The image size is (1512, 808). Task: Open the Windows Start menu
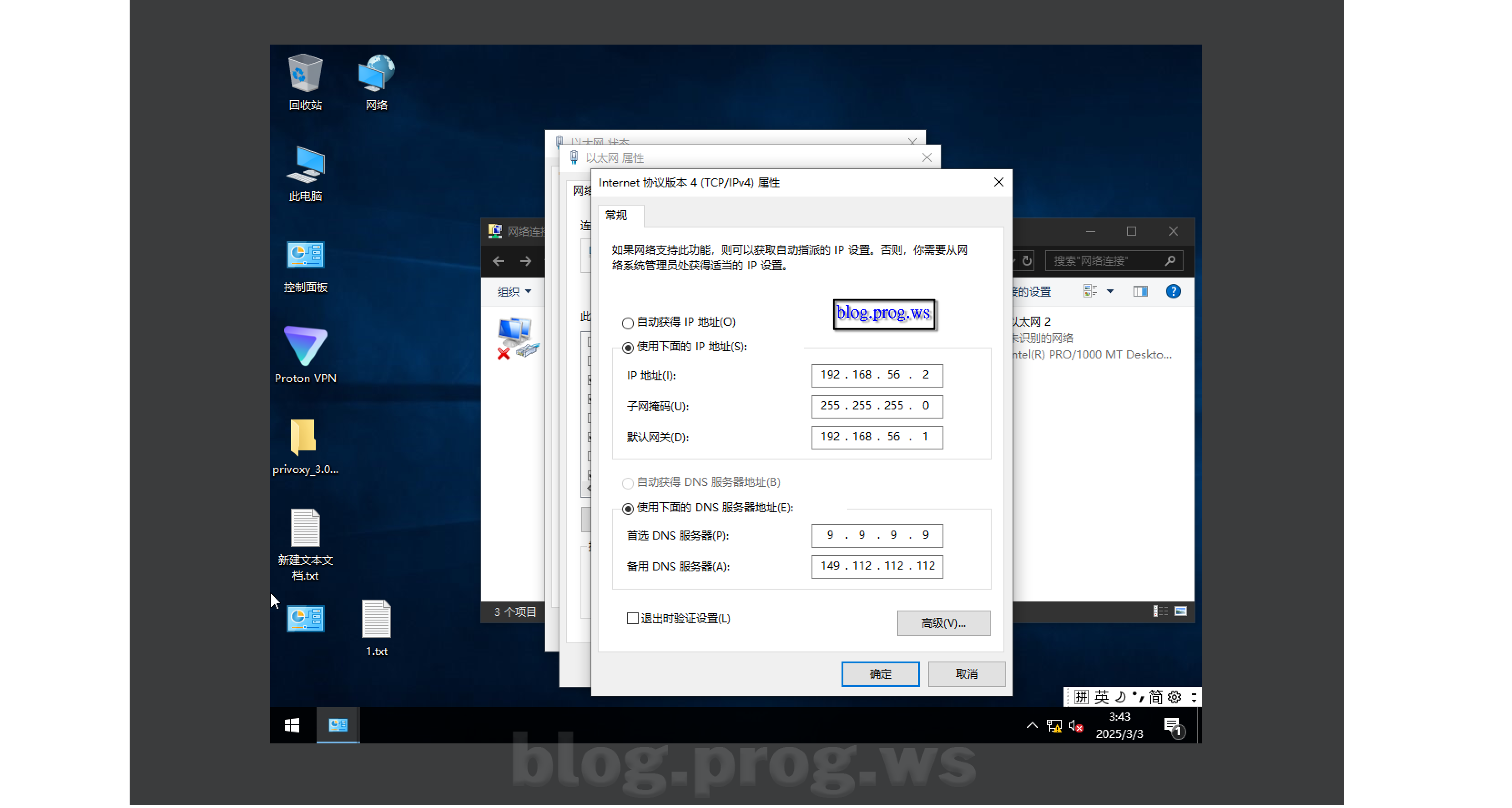coord(292,725)
